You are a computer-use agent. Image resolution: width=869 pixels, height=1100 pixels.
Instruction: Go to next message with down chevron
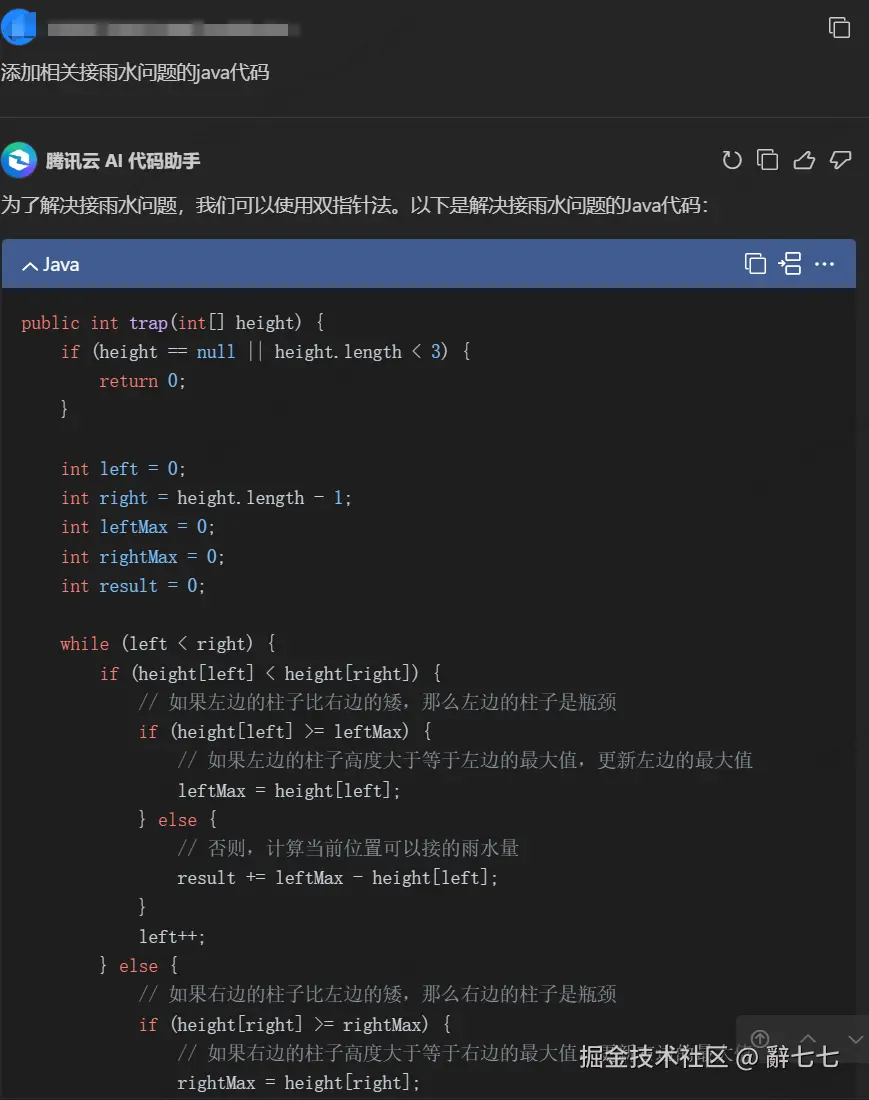[x=856, y=1038]
